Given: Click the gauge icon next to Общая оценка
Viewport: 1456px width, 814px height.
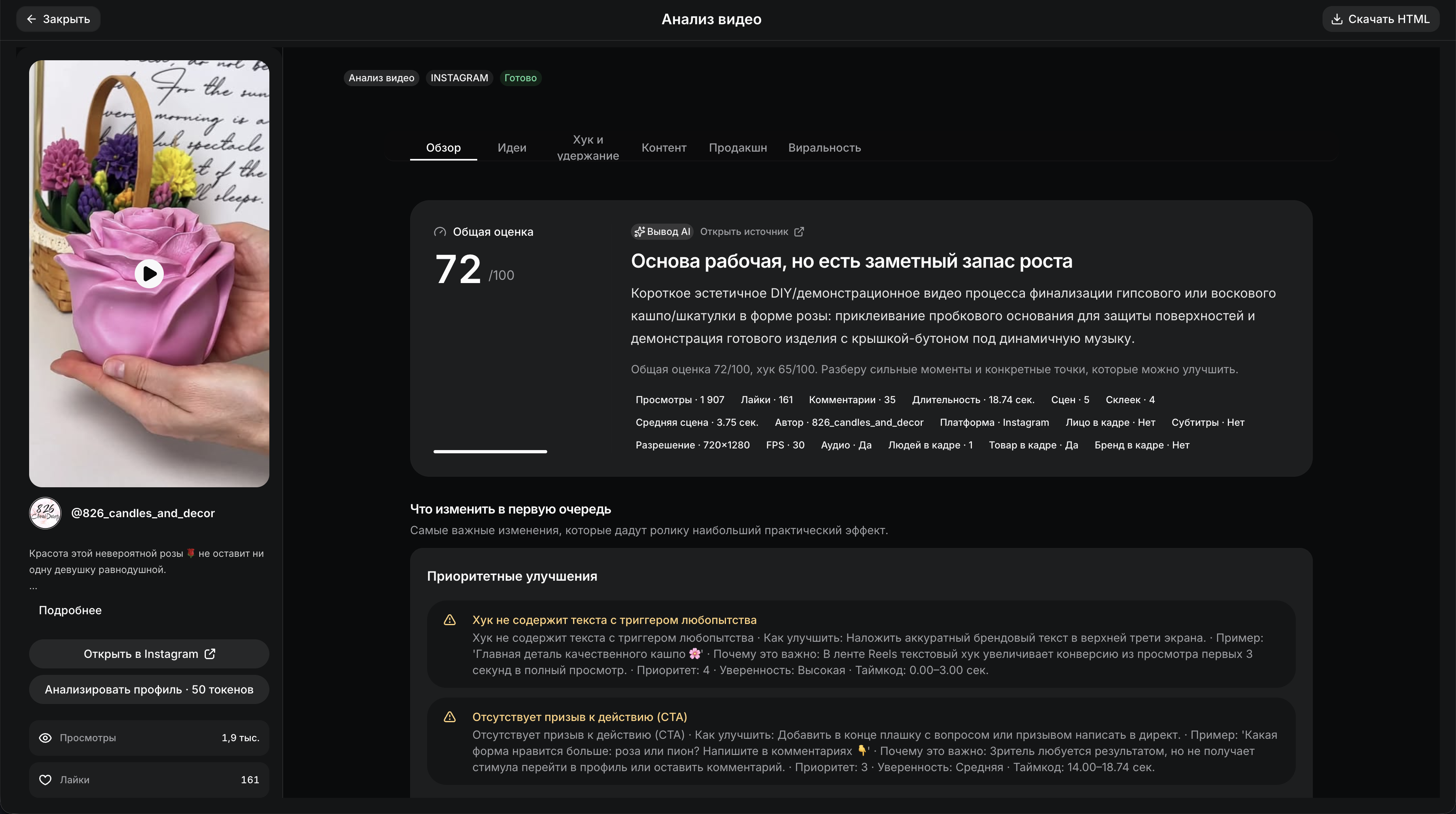Looking at the screenshot, I should [x=440, y=232].
